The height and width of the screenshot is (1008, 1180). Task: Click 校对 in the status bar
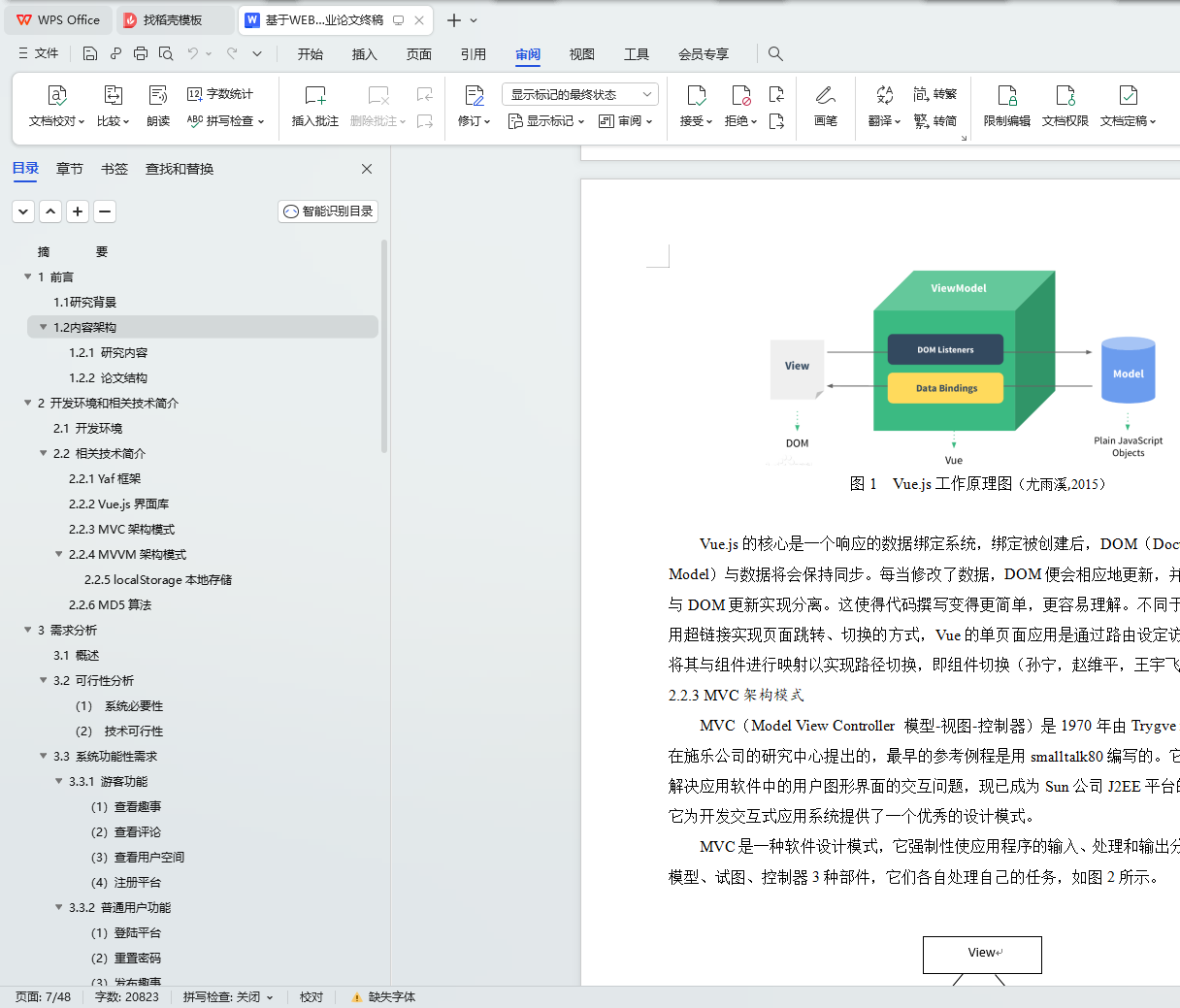pyautogui.click(x=311, y=997)
